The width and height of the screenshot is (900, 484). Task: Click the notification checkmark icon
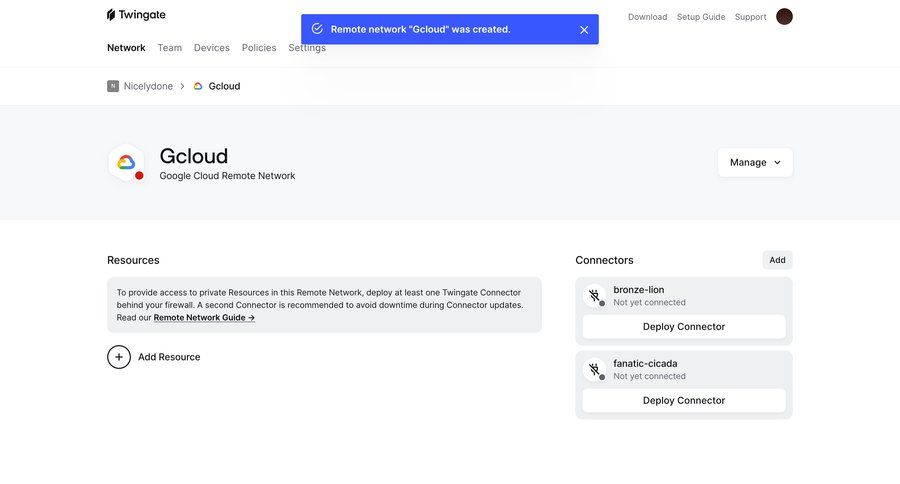tap(317, 29)
